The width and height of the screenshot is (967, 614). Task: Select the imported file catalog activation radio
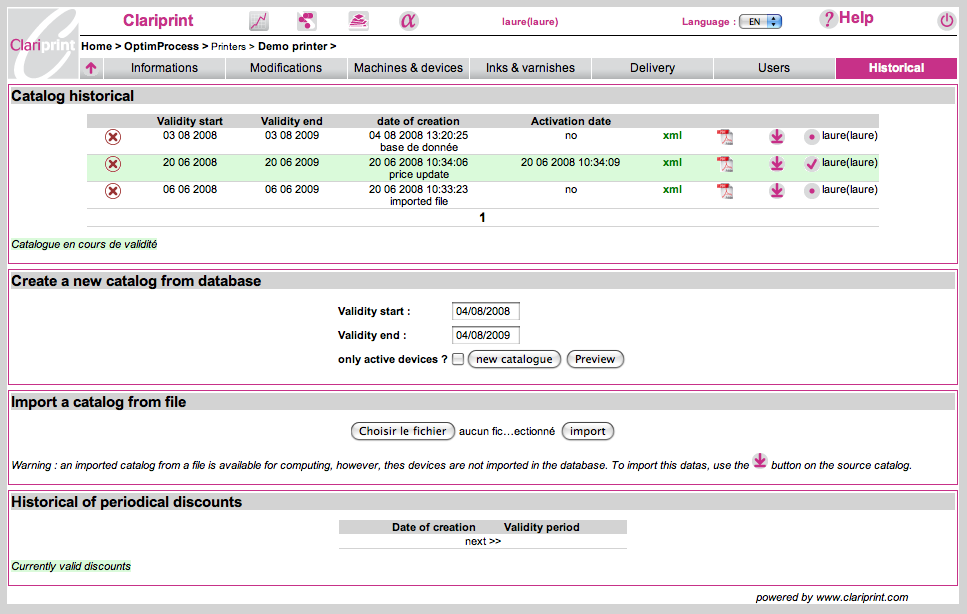point(811,191)
